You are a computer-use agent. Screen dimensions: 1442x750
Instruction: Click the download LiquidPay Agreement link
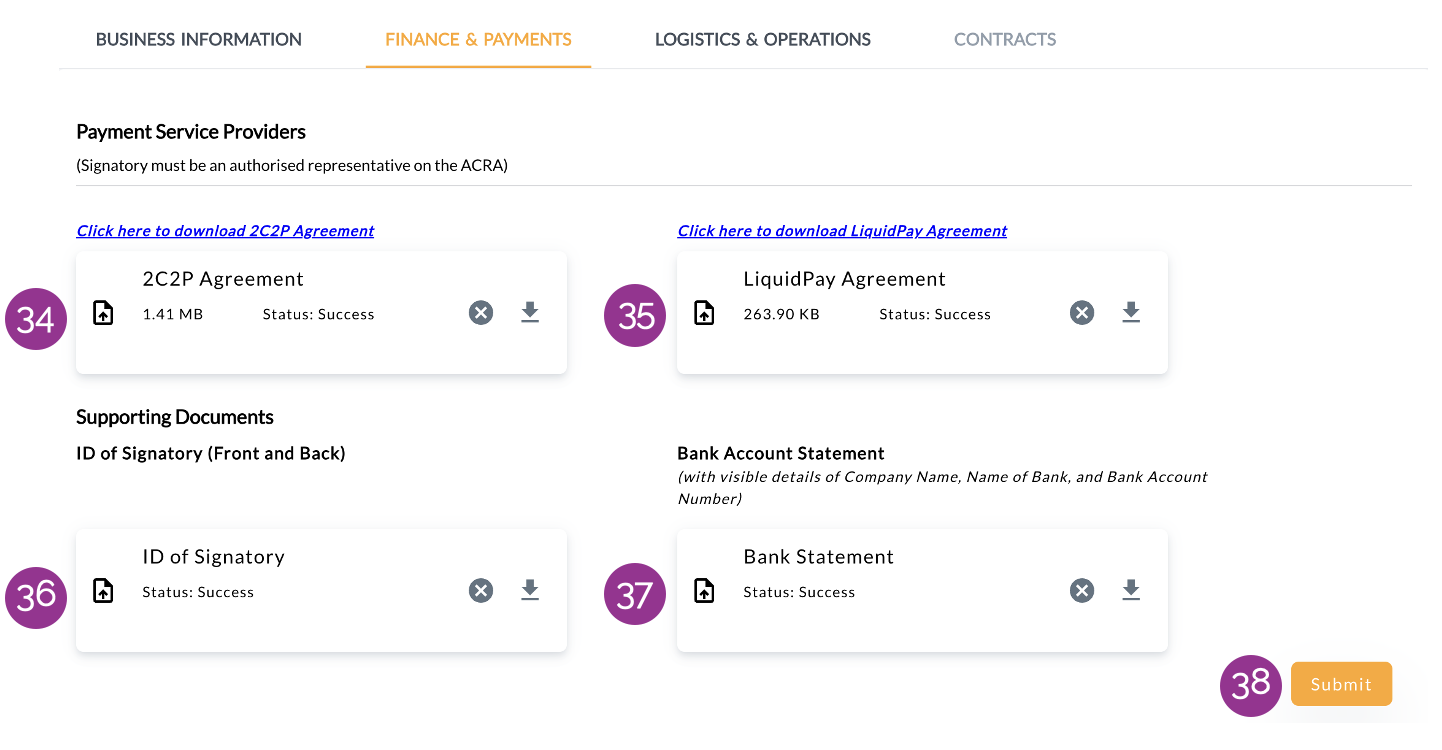coord(842,231)
